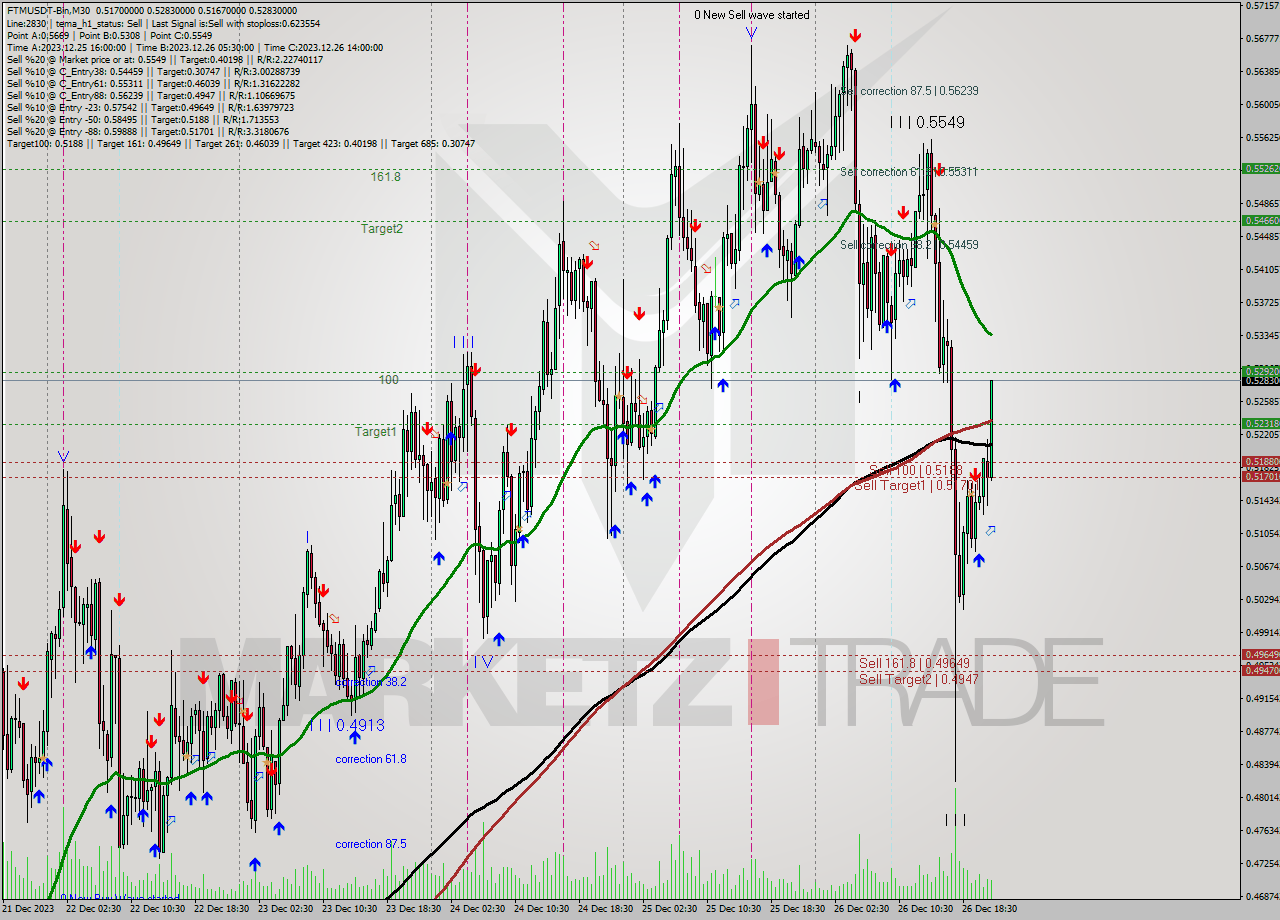
Task: Click the green 0.55262 price axis tag
Action: click(x=1261, y=169)
